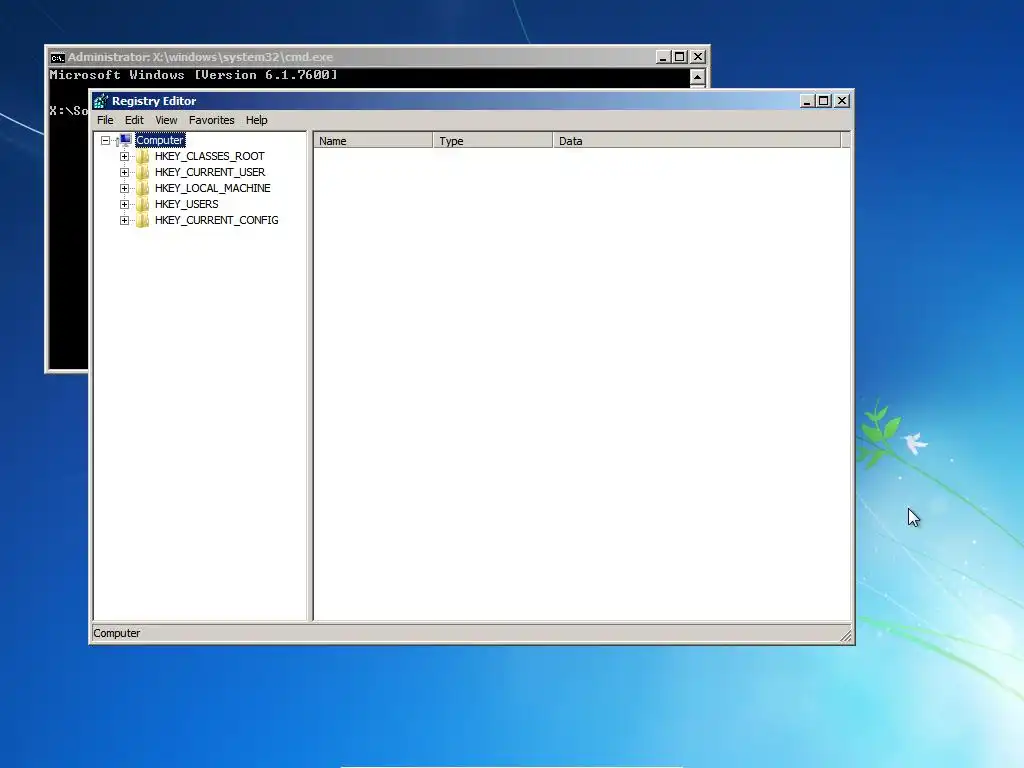The height and width of the screenshot is (768, 1024).
Task: Open the File menu in Registry Editor
Action: [105, 120]
